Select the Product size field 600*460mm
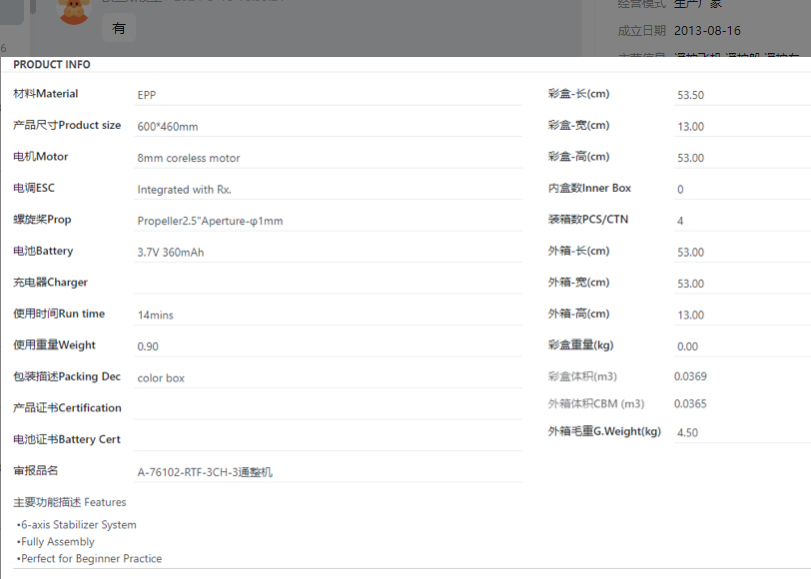 click(x=328, y=127)
